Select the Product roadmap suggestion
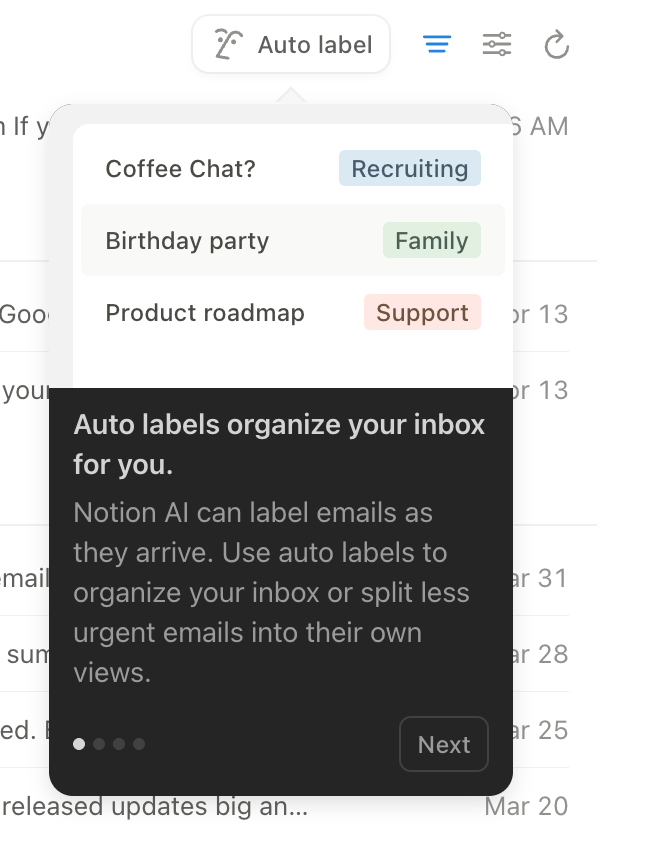The height and width of the screenshot is (843, 672). pos(204,312)
